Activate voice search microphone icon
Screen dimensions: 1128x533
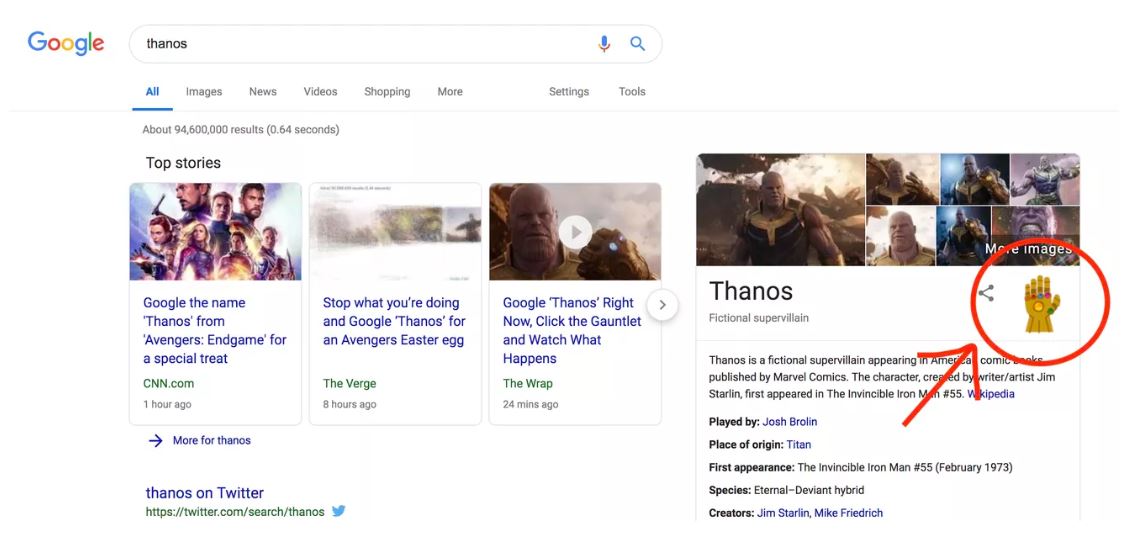point(604,44)
